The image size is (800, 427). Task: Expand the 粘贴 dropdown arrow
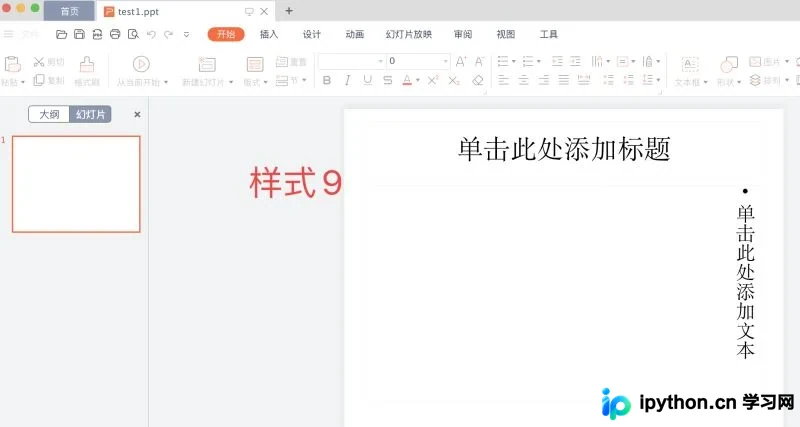click(23, 82)
